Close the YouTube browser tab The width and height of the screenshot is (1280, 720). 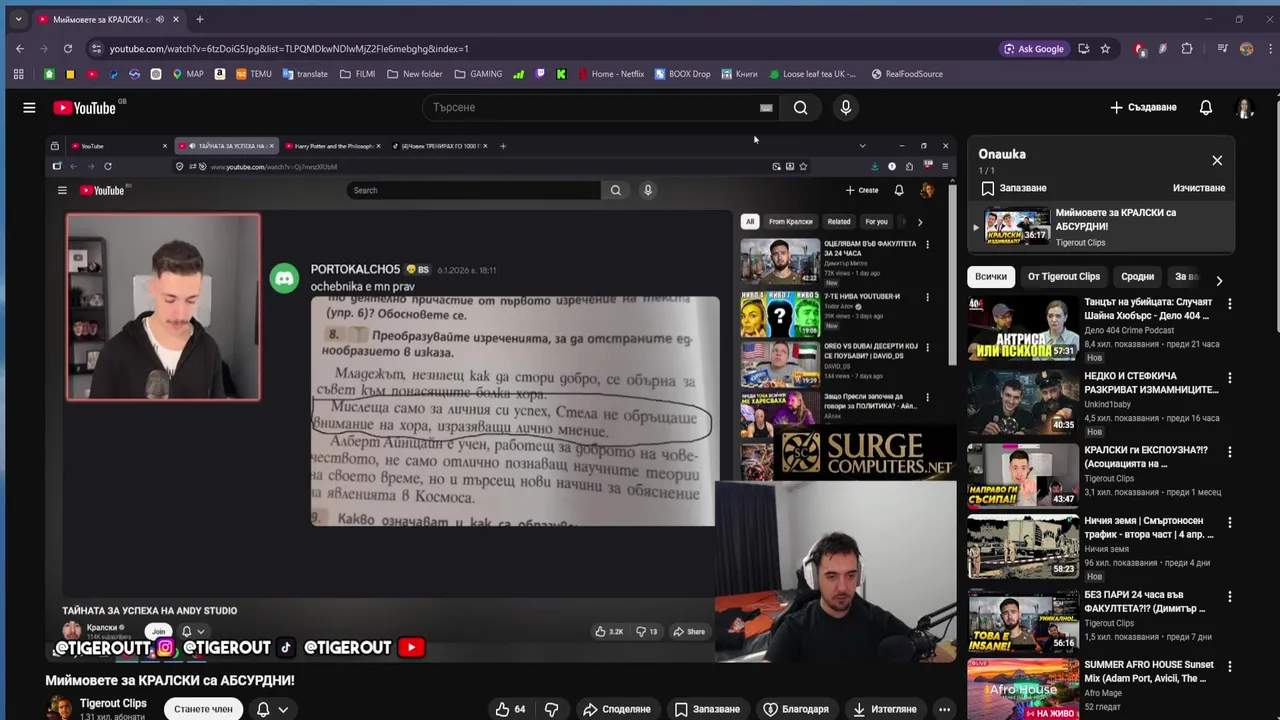pos(176,19)
